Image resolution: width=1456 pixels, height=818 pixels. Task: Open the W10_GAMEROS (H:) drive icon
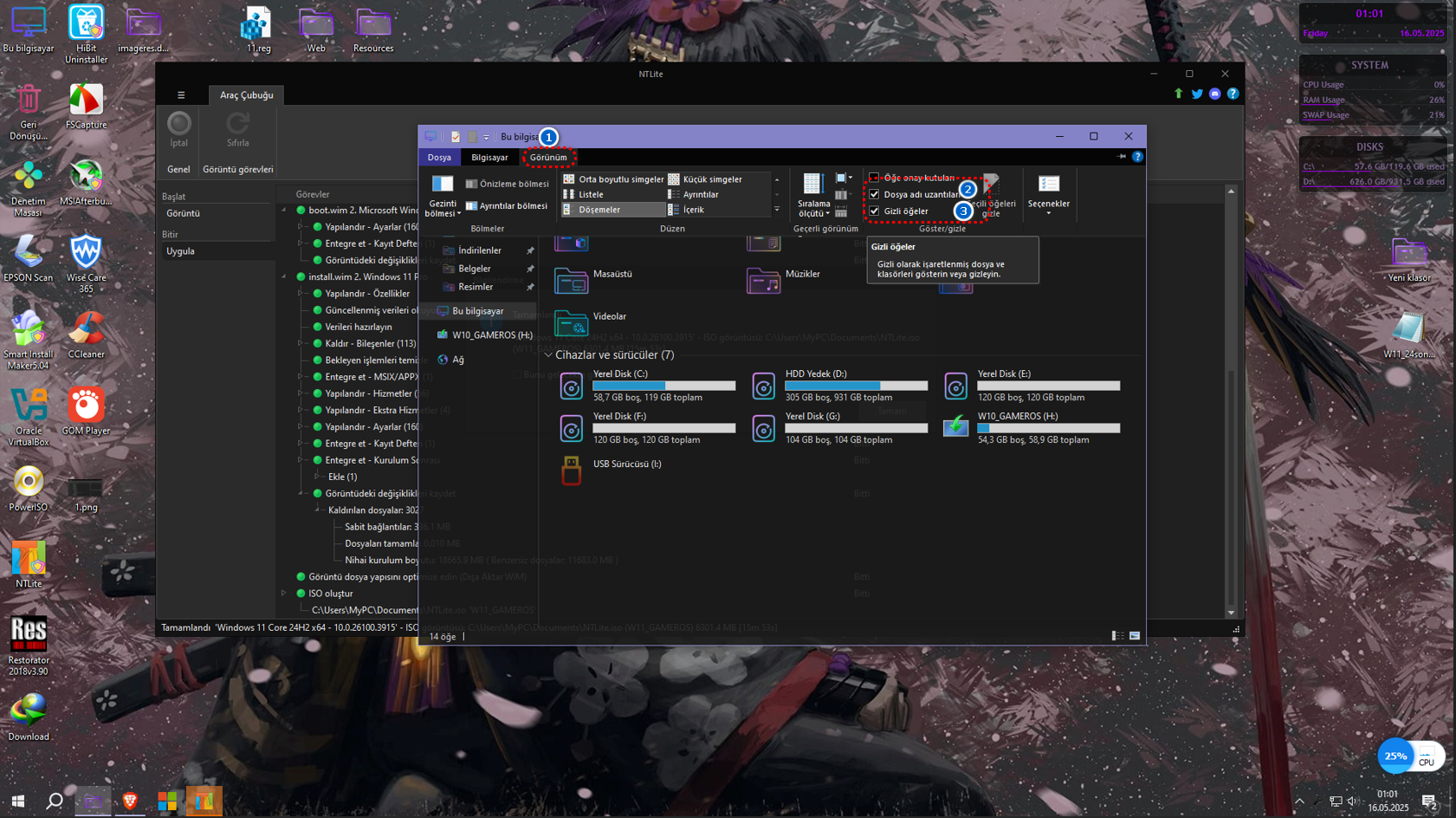coord(955,427)
